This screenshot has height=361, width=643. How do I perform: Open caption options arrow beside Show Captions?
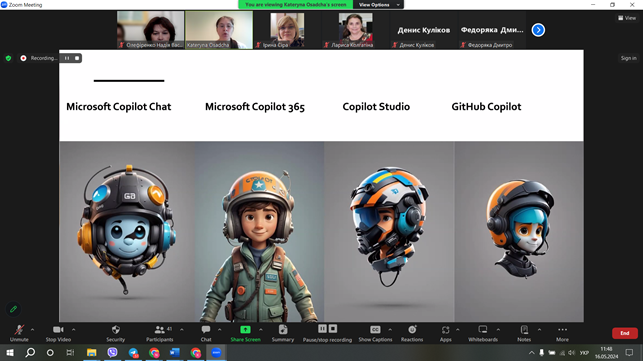(390, 329)
